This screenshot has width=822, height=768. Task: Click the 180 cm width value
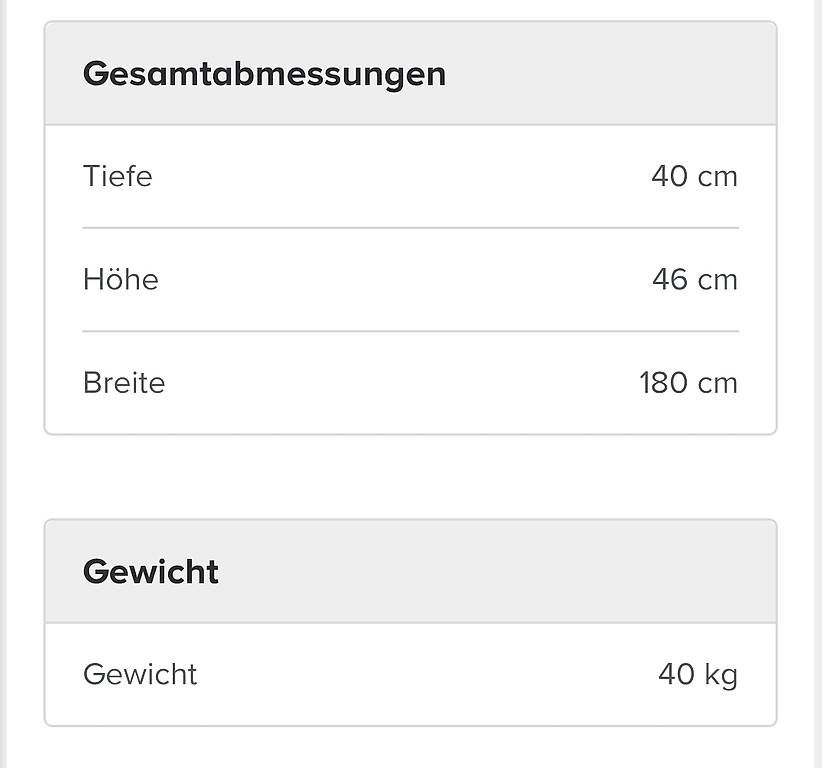[688, 382]
